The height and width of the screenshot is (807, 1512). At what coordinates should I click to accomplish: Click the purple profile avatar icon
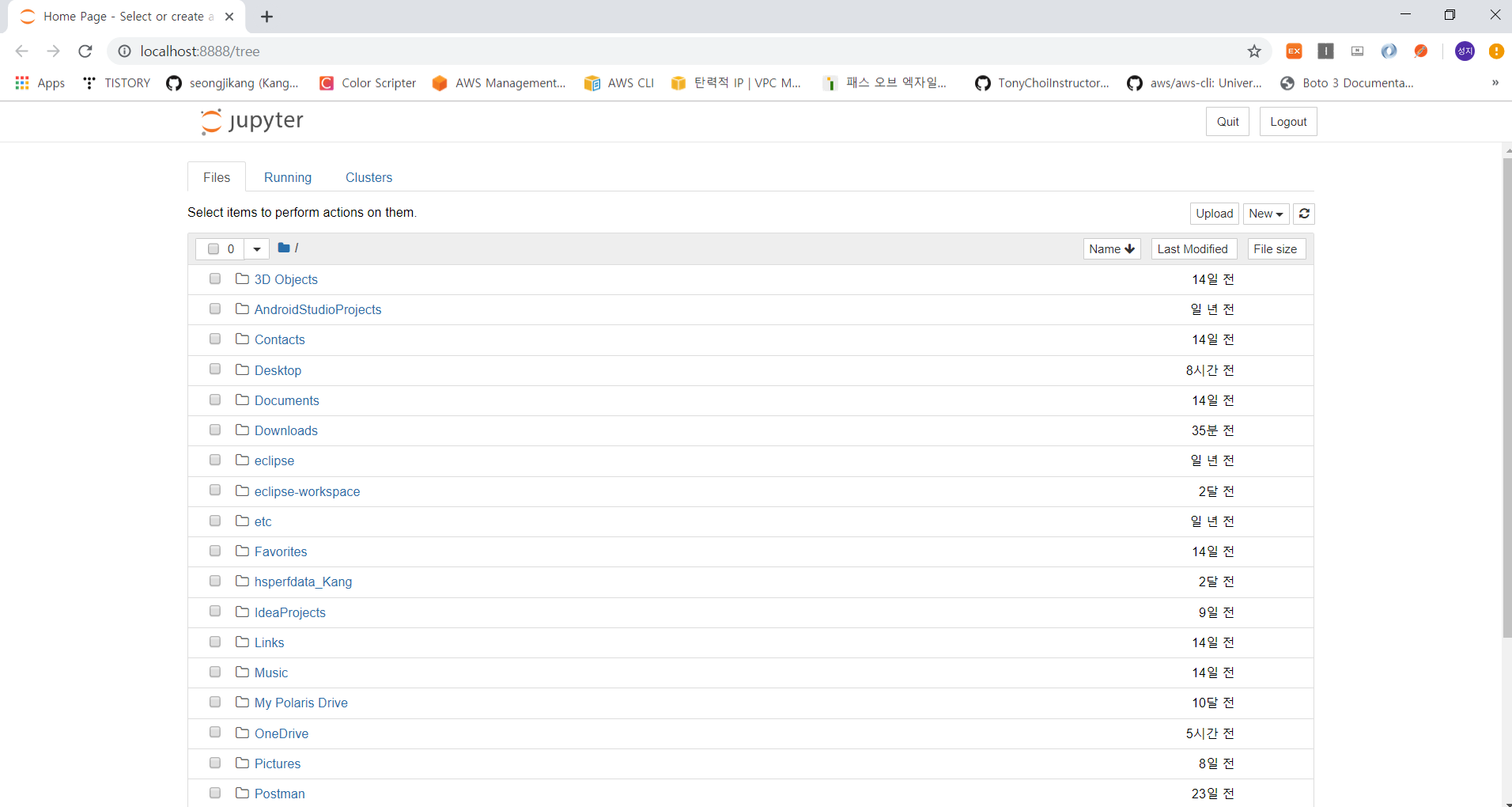pyautogui.click(x=1465, y=51)
